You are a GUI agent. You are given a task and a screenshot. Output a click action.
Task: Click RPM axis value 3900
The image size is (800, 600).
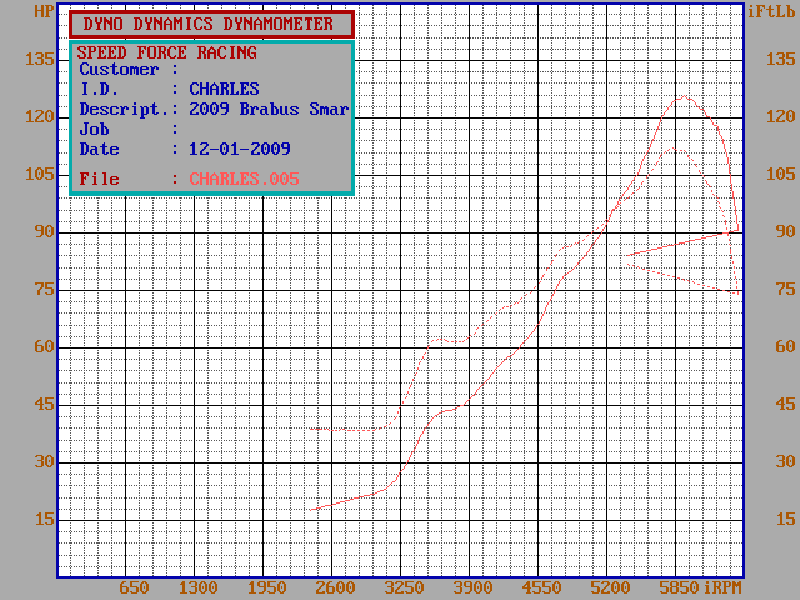pyautogui.click(x=473, y=587)
